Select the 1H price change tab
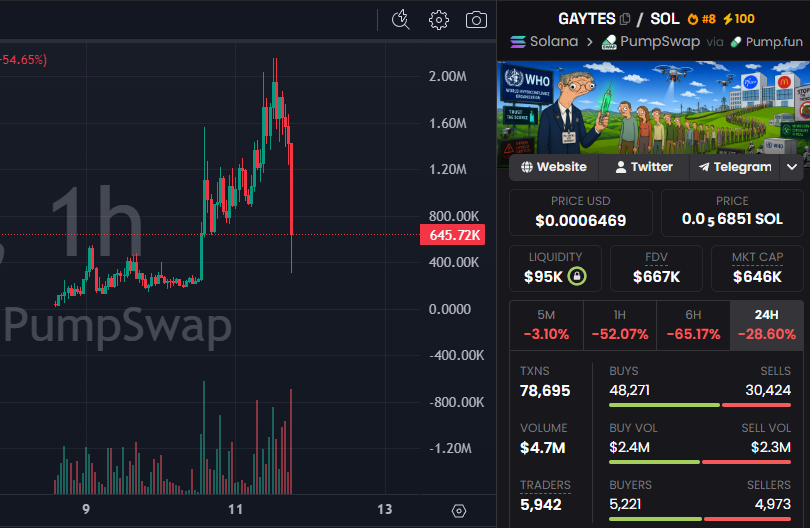Viewport: 810px width, 528px height. pos(620,325)
